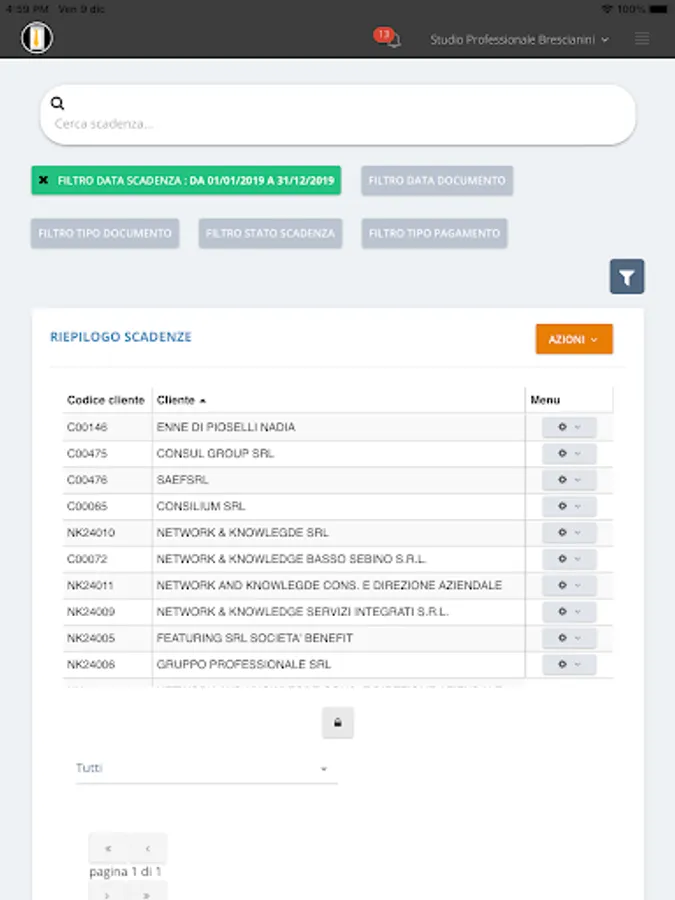Open the hamburger menu icon
Screen dimensions: 675x900
tap(642, 39)
